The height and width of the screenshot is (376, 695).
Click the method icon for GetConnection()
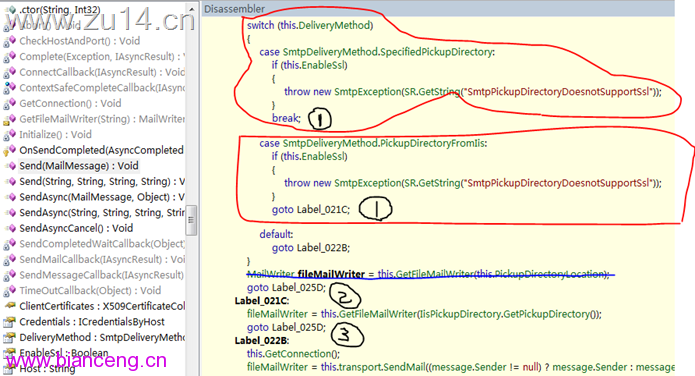pyautogui.click(x=9, y=103)
